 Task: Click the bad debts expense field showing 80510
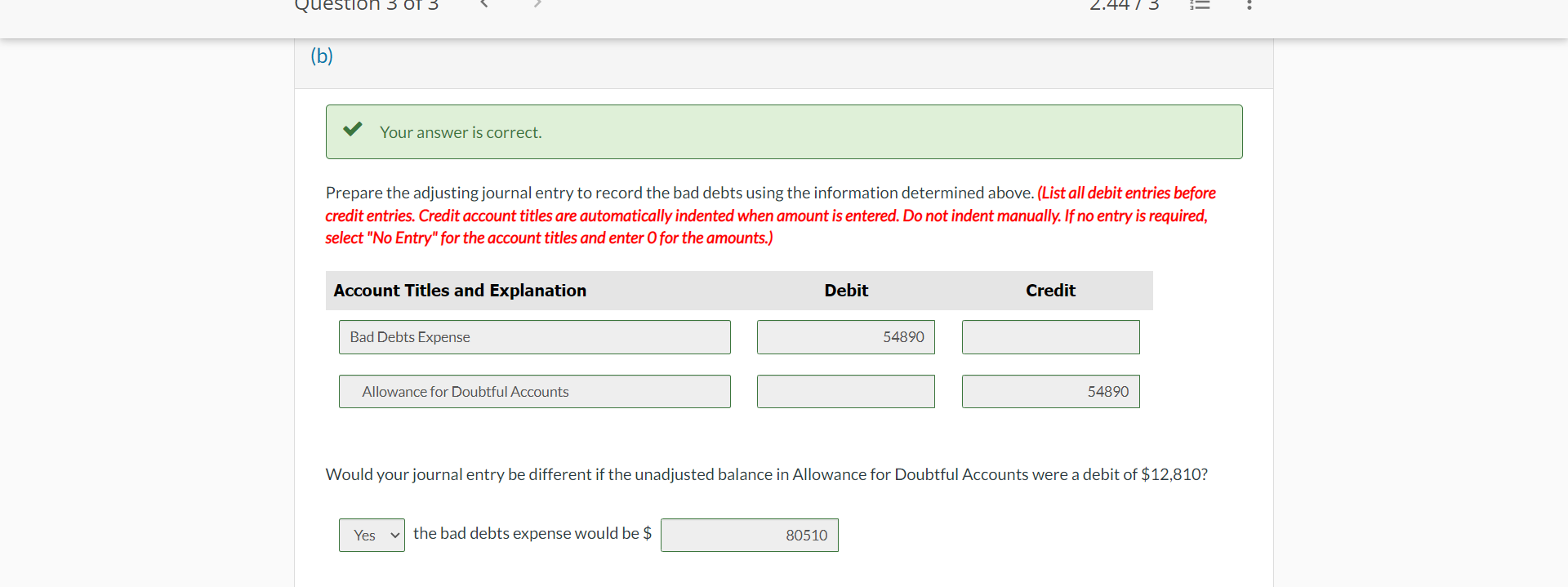(750, 536)
